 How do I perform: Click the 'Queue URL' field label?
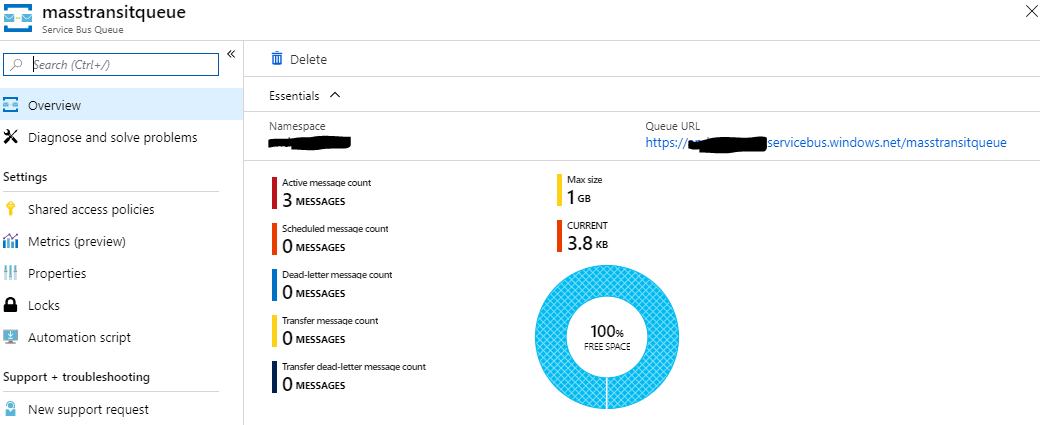coord(673,126)
